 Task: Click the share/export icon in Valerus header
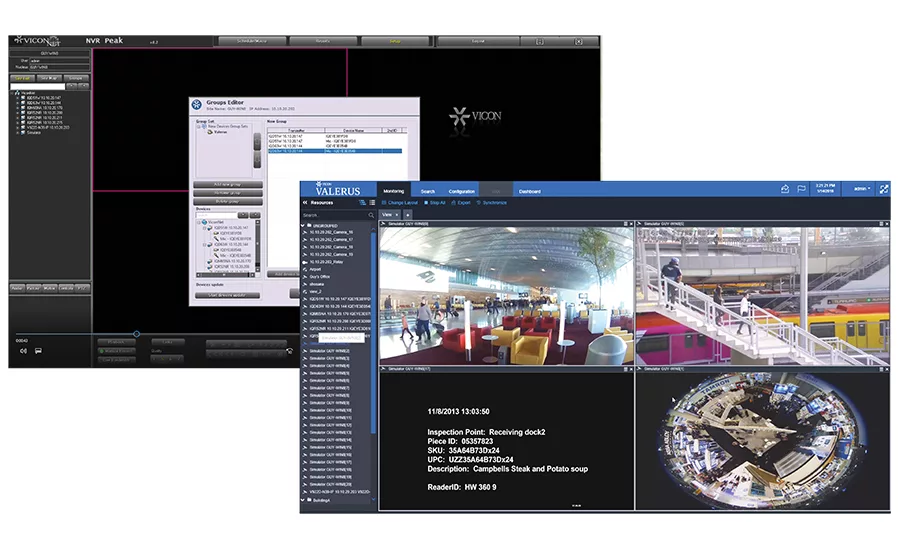click(x=785, y=189)
